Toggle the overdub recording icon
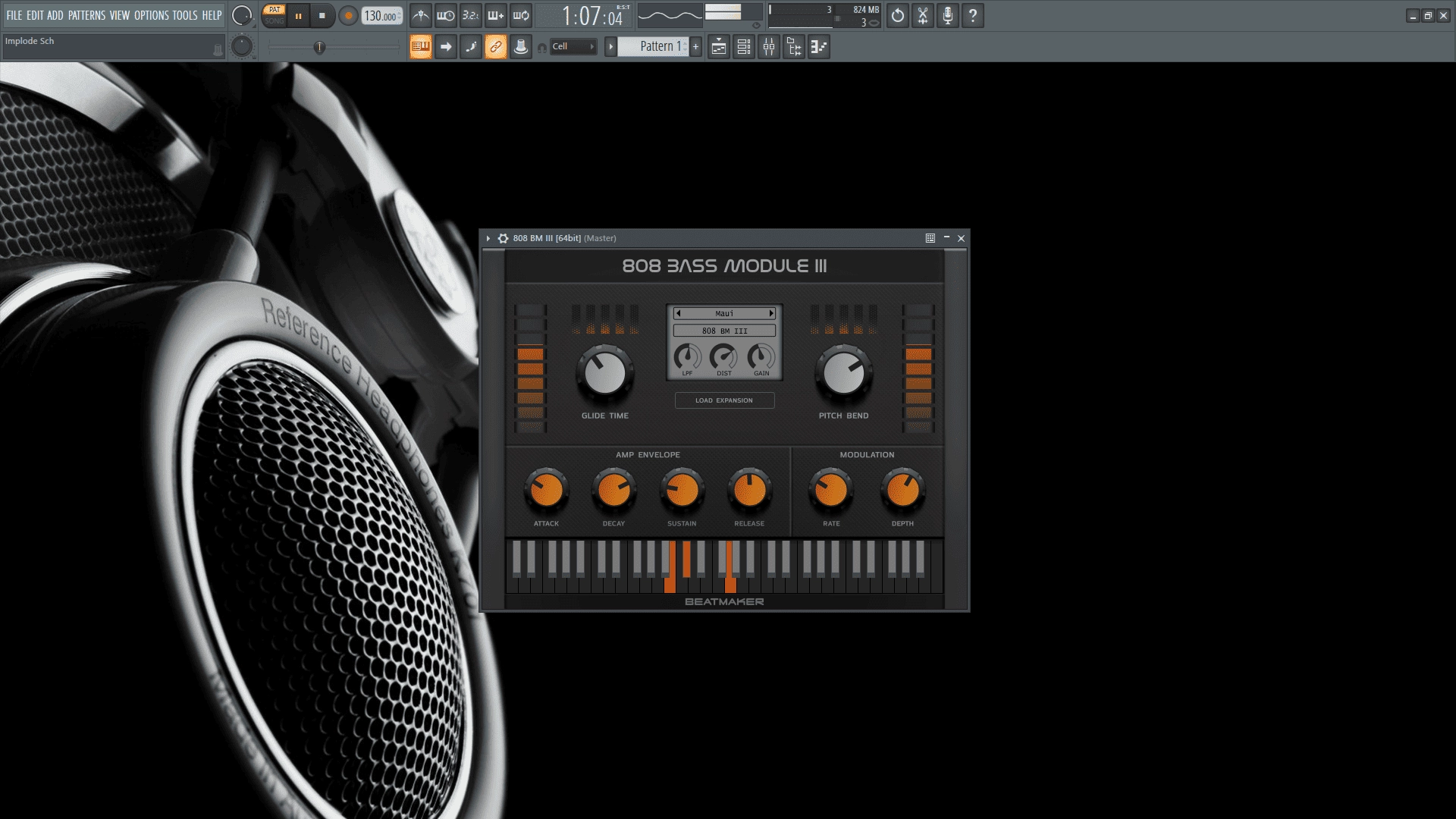Image resolution: width=1456 pixels, height=819 pixels. (x=496, y=15)
